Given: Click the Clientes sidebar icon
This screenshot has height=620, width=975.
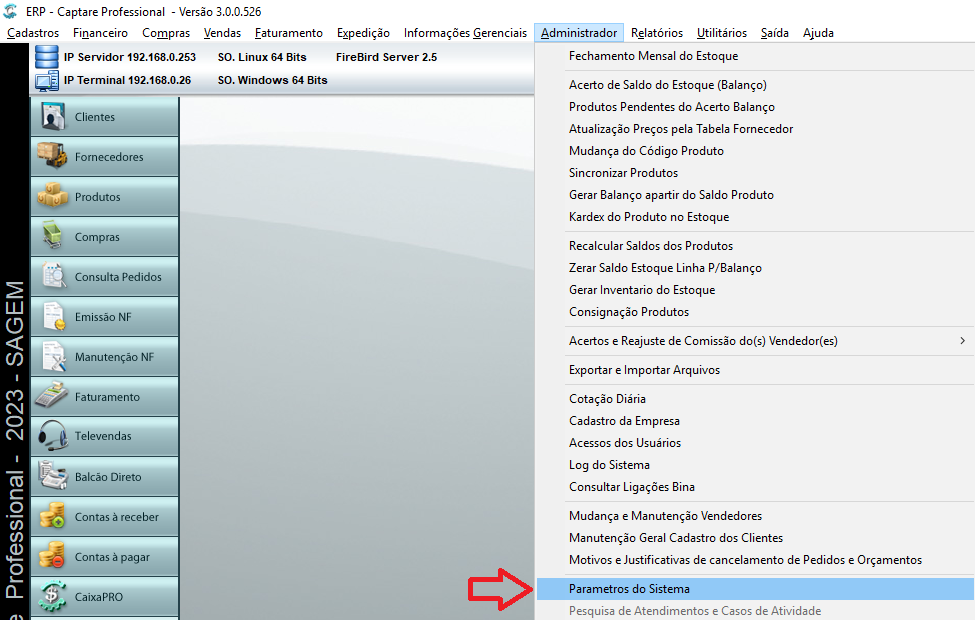Looking at the screenshot, I should [x=53, y=116].
